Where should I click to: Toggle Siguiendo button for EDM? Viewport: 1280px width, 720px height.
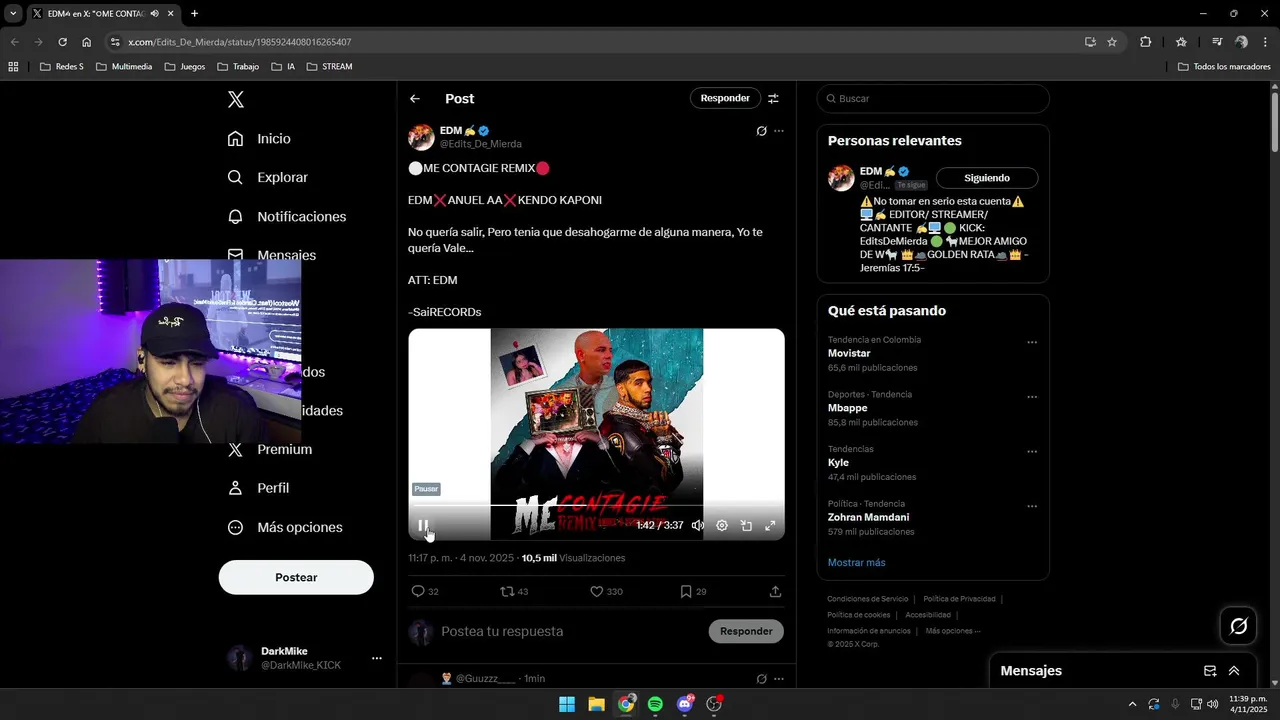(987, 178)
